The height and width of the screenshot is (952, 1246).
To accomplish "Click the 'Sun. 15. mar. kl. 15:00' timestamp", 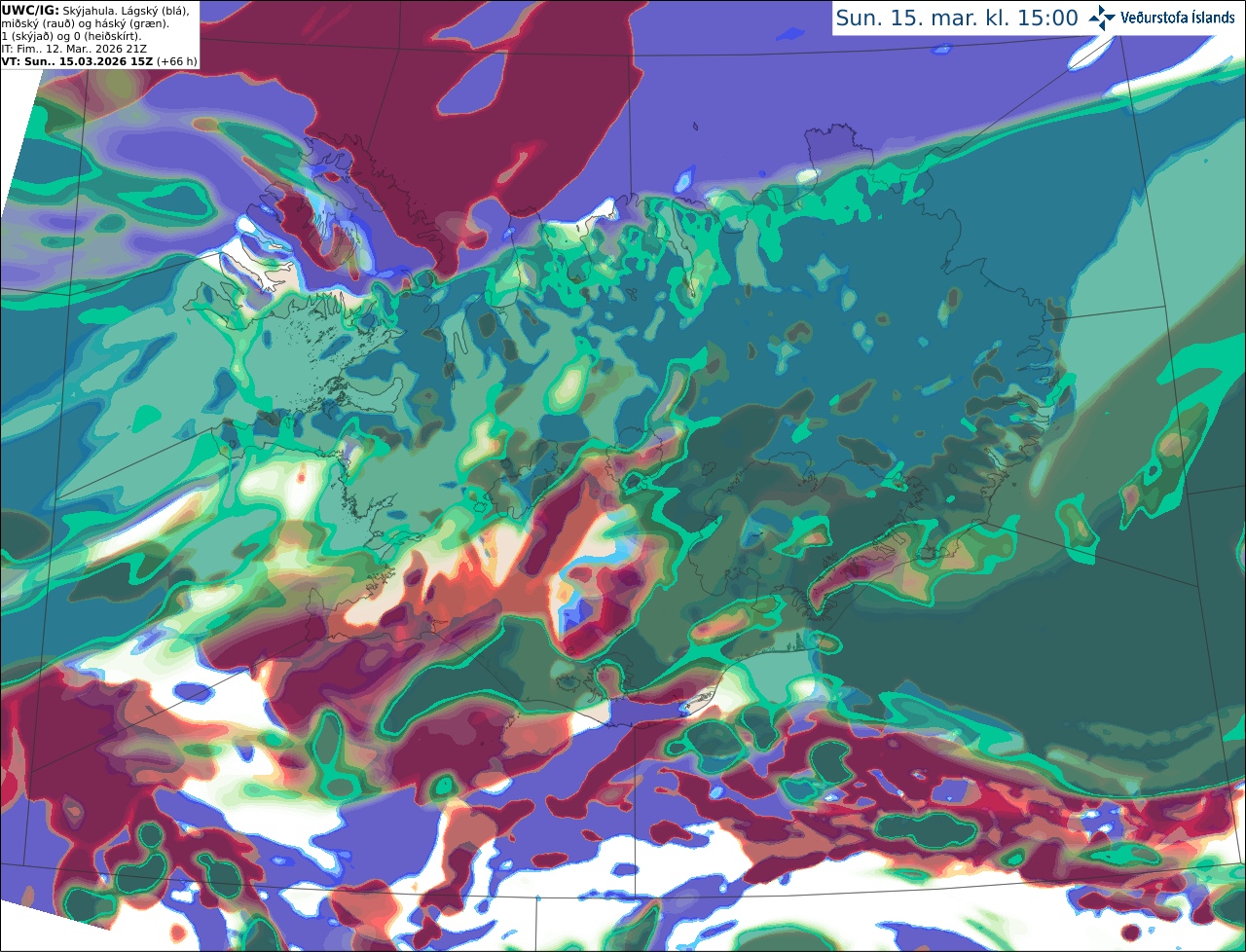I will coord(957,18).
